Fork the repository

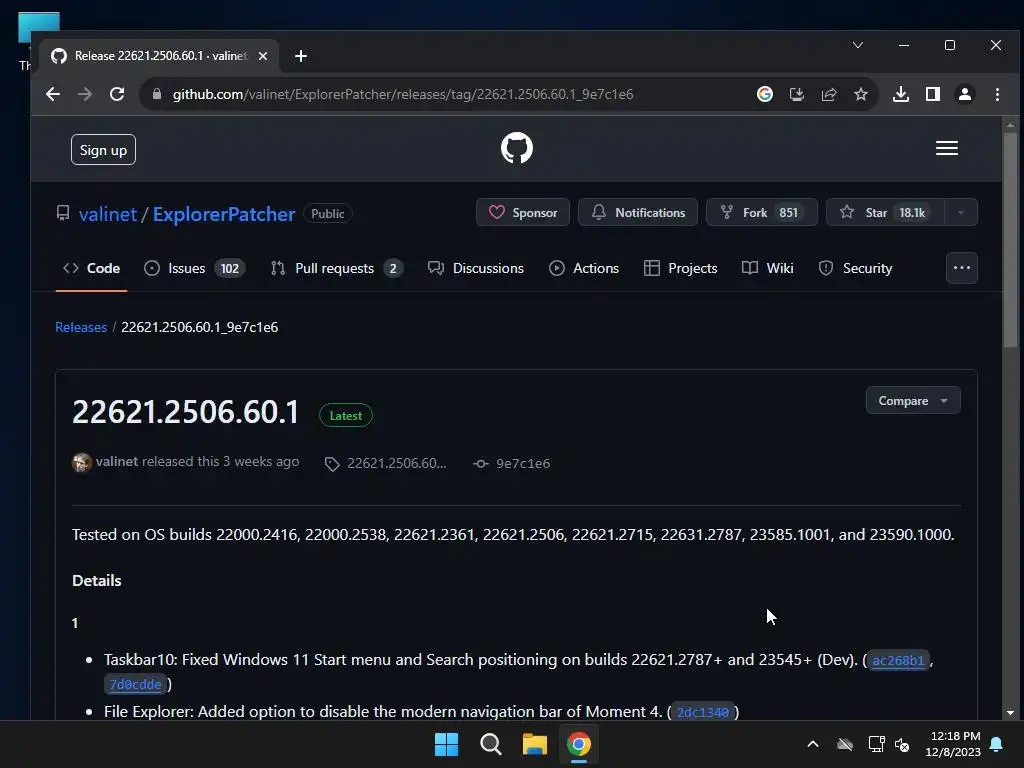pos(761,212)
